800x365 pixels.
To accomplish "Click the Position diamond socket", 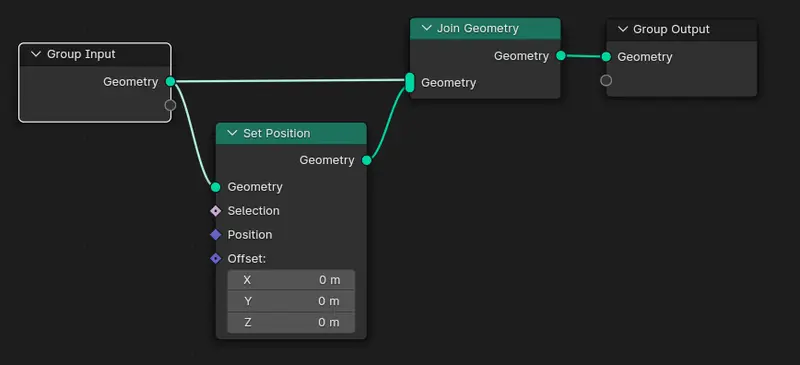I will click(216, 235).
